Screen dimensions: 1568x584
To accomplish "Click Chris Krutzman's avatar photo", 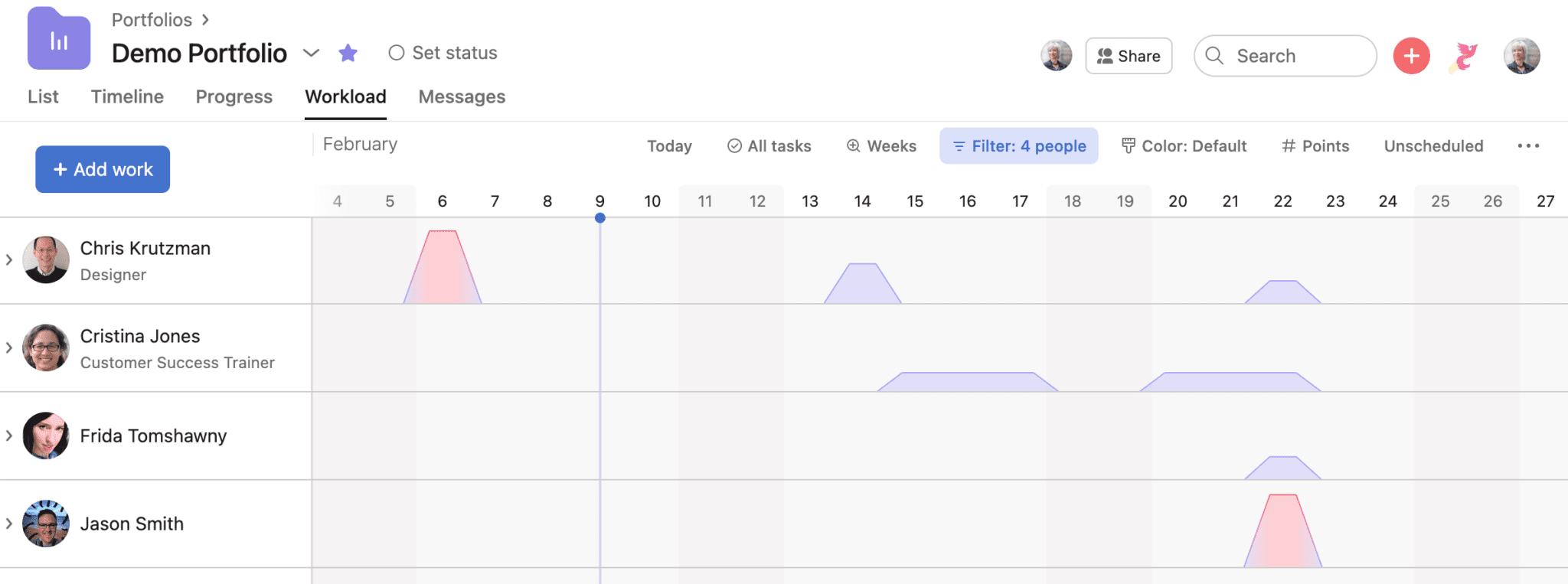I will click(x=46, y=259).
